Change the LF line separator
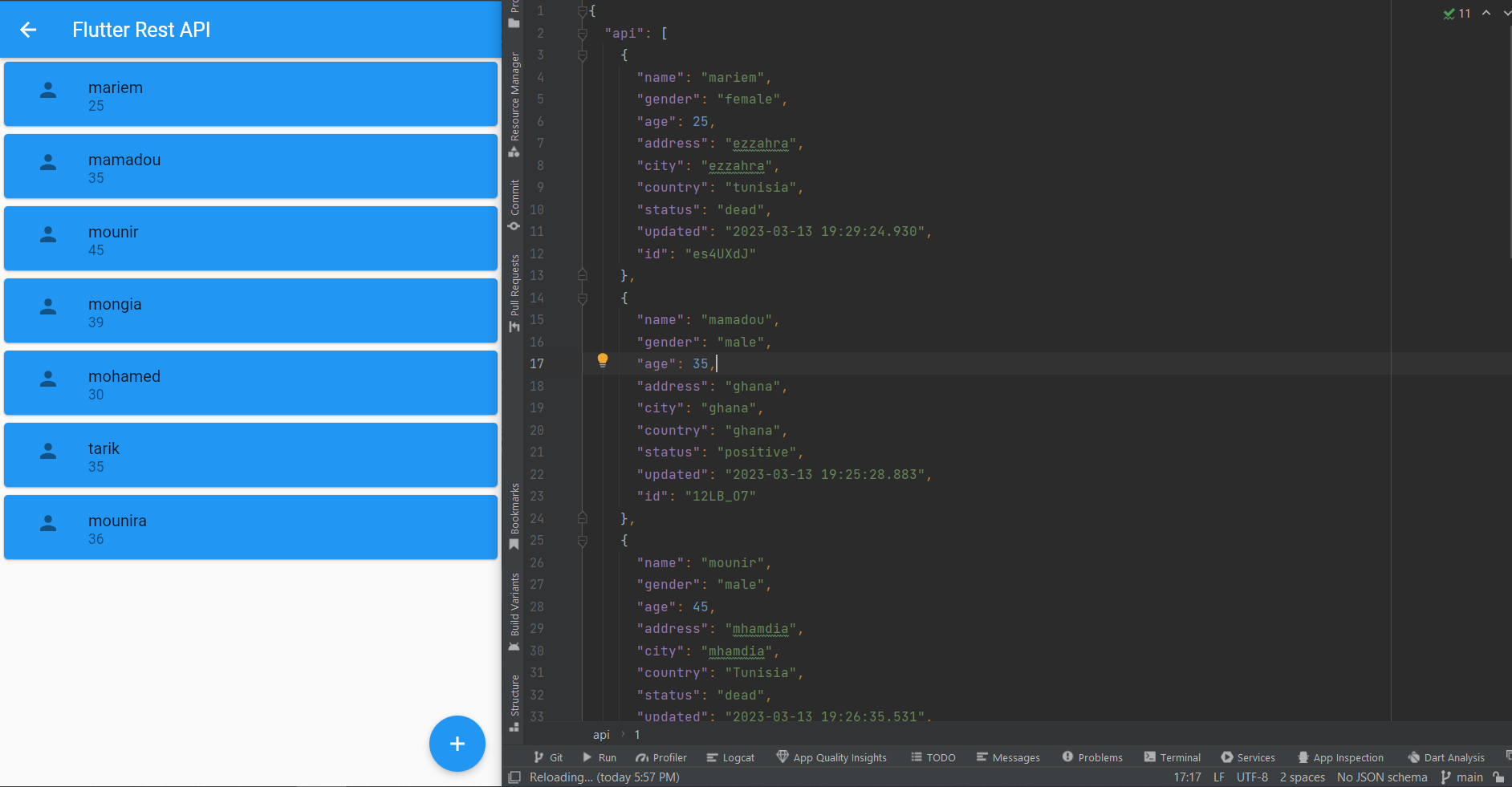This screenshot has height=787, width=1512. click(1219, 777)
